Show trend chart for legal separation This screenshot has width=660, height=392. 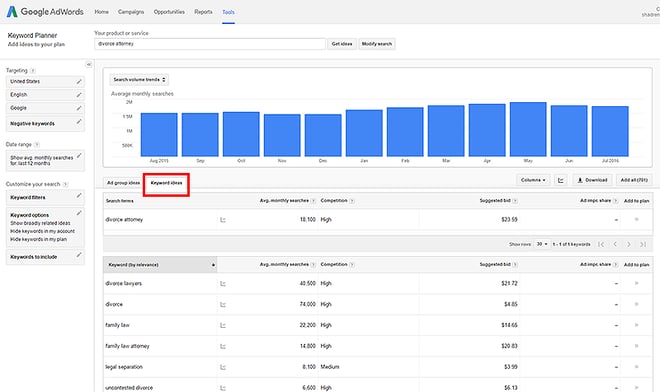tap(223, 367)
